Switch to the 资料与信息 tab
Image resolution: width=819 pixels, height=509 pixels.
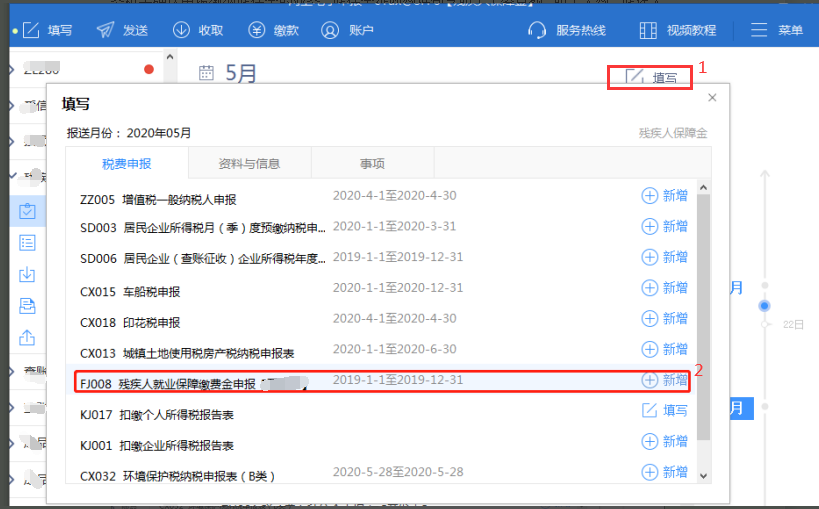click(249, 164)
